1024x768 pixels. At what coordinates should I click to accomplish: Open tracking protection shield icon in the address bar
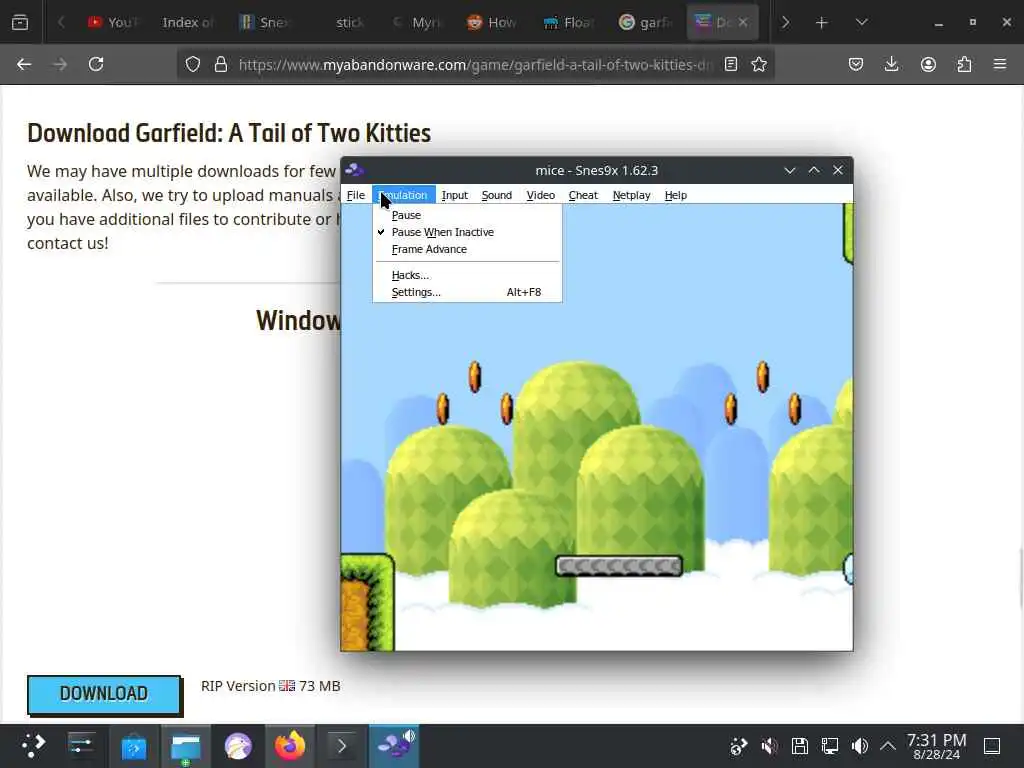(193, 64)
